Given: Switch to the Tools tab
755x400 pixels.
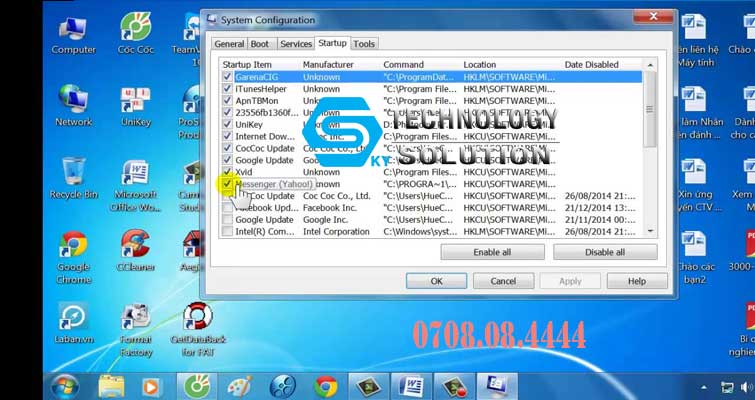Looking at the screenshot, I should (x=364, y=44).
